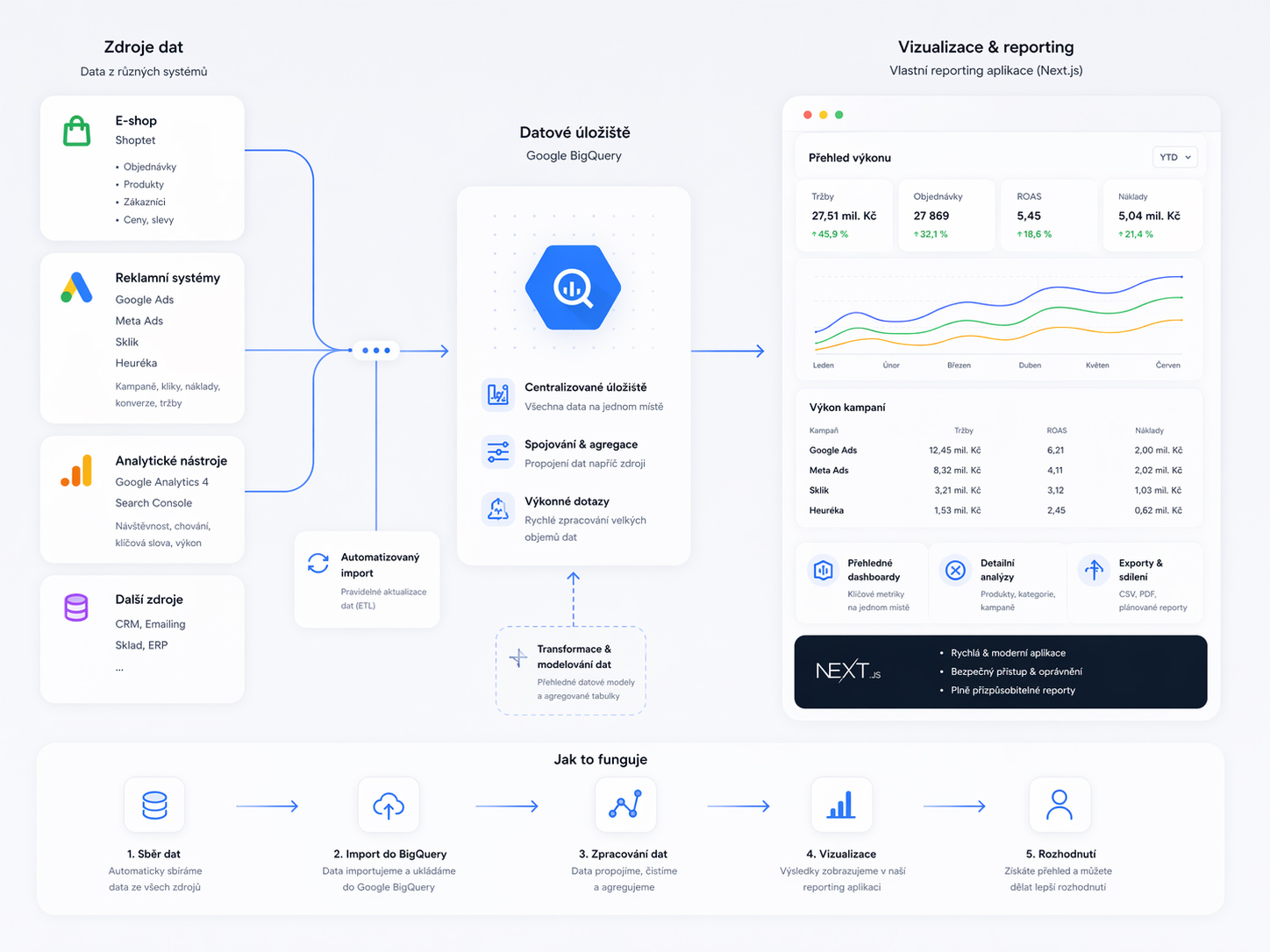Viewport: 1270px width, 952px height.
Task: Click the Sklik ROAS value "3,12"
Action: (1056, 491)
